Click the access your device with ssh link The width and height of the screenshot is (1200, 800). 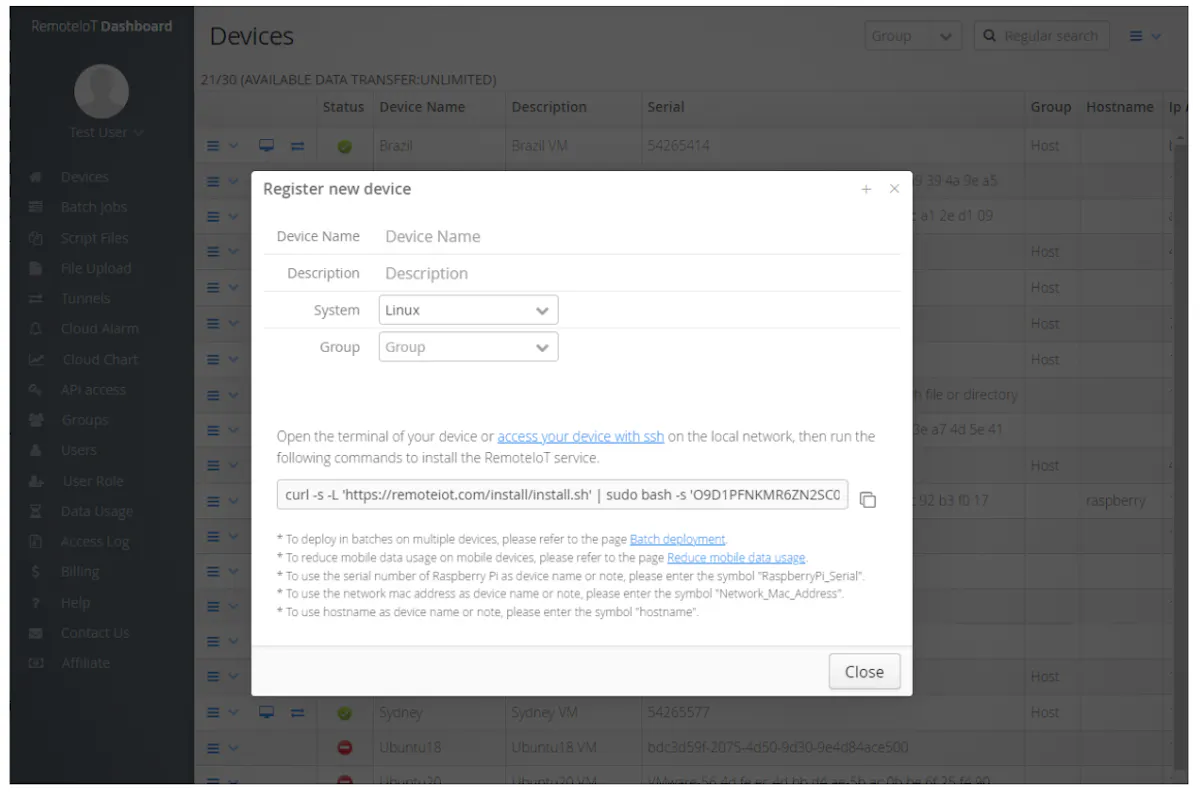tap(580, 436)
